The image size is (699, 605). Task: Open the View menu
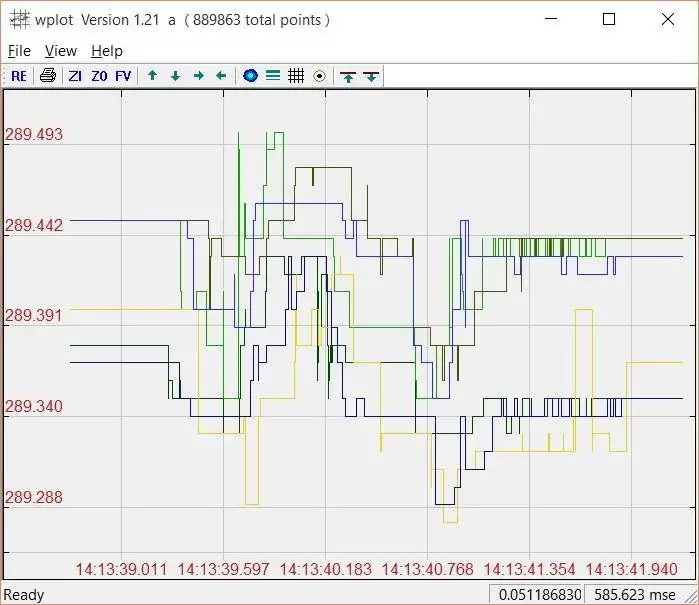61,51
